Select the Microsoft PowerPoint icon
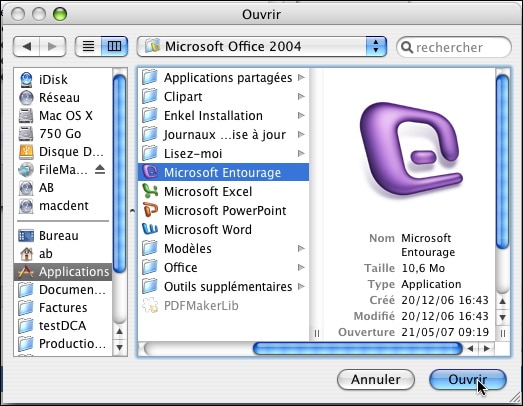 click(x=150, y=210)
